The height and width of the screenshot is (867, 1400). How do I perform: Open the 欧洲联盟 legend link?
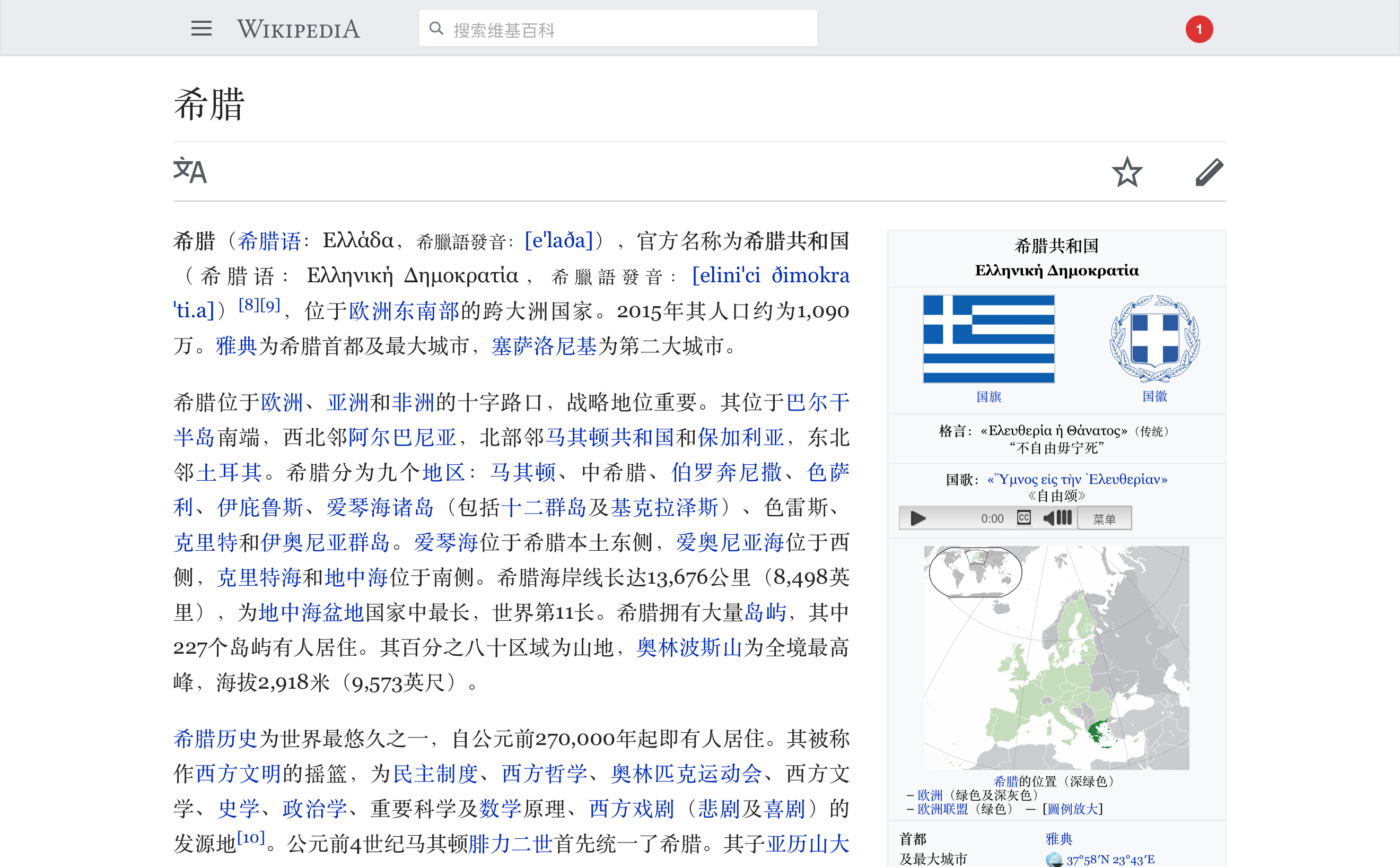943,809
